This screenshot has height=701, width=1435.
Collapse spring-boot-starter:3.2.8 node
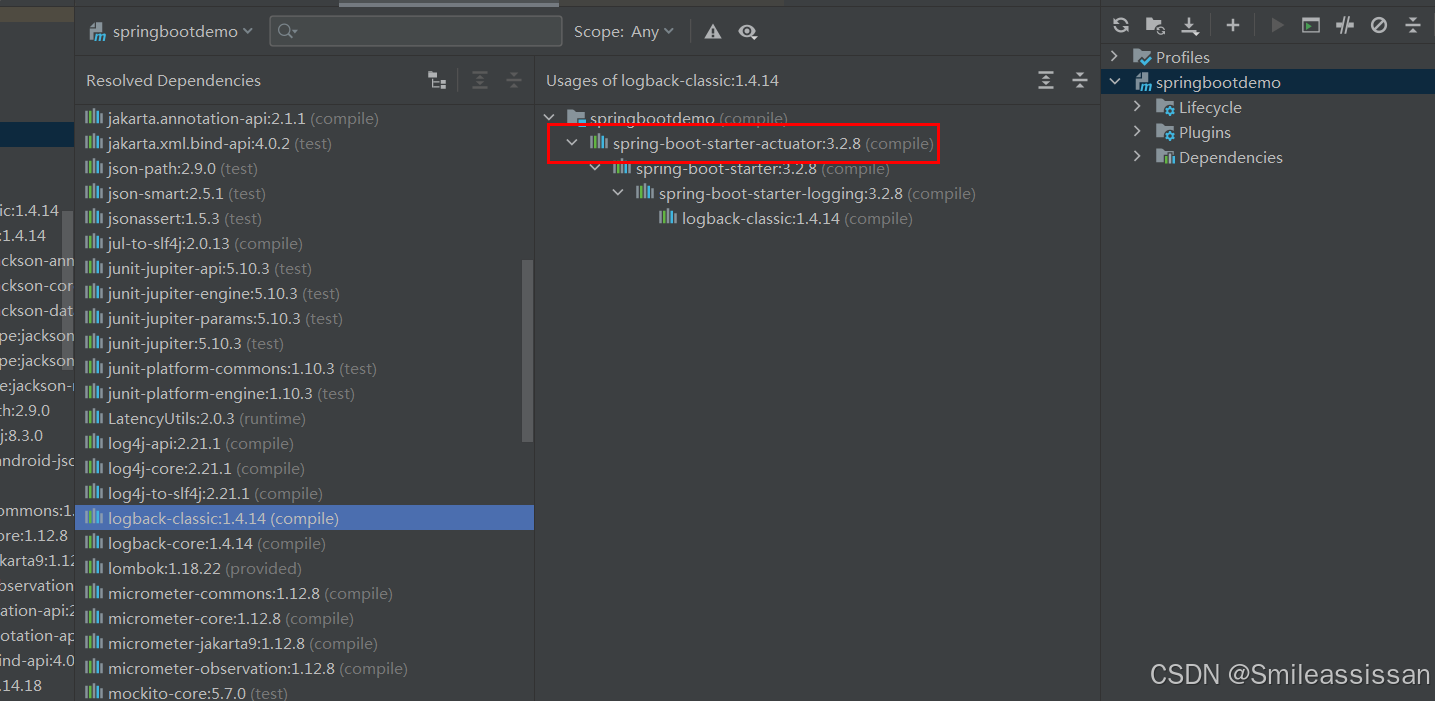pyautogui.click(x=595, y=168)
